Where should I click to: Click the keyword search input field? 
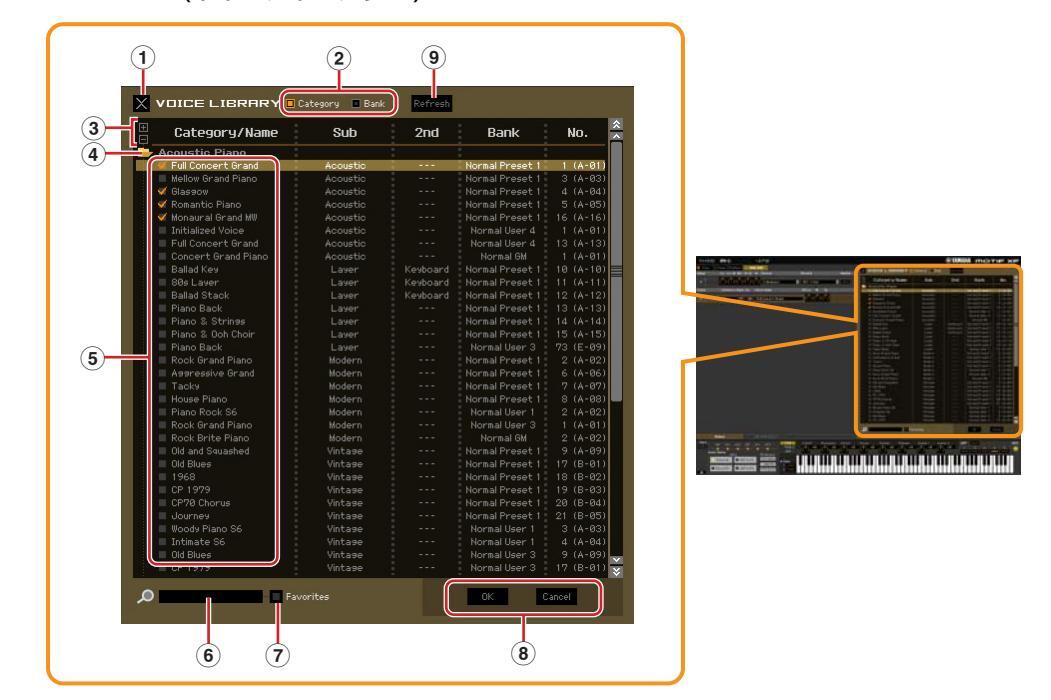210,596
